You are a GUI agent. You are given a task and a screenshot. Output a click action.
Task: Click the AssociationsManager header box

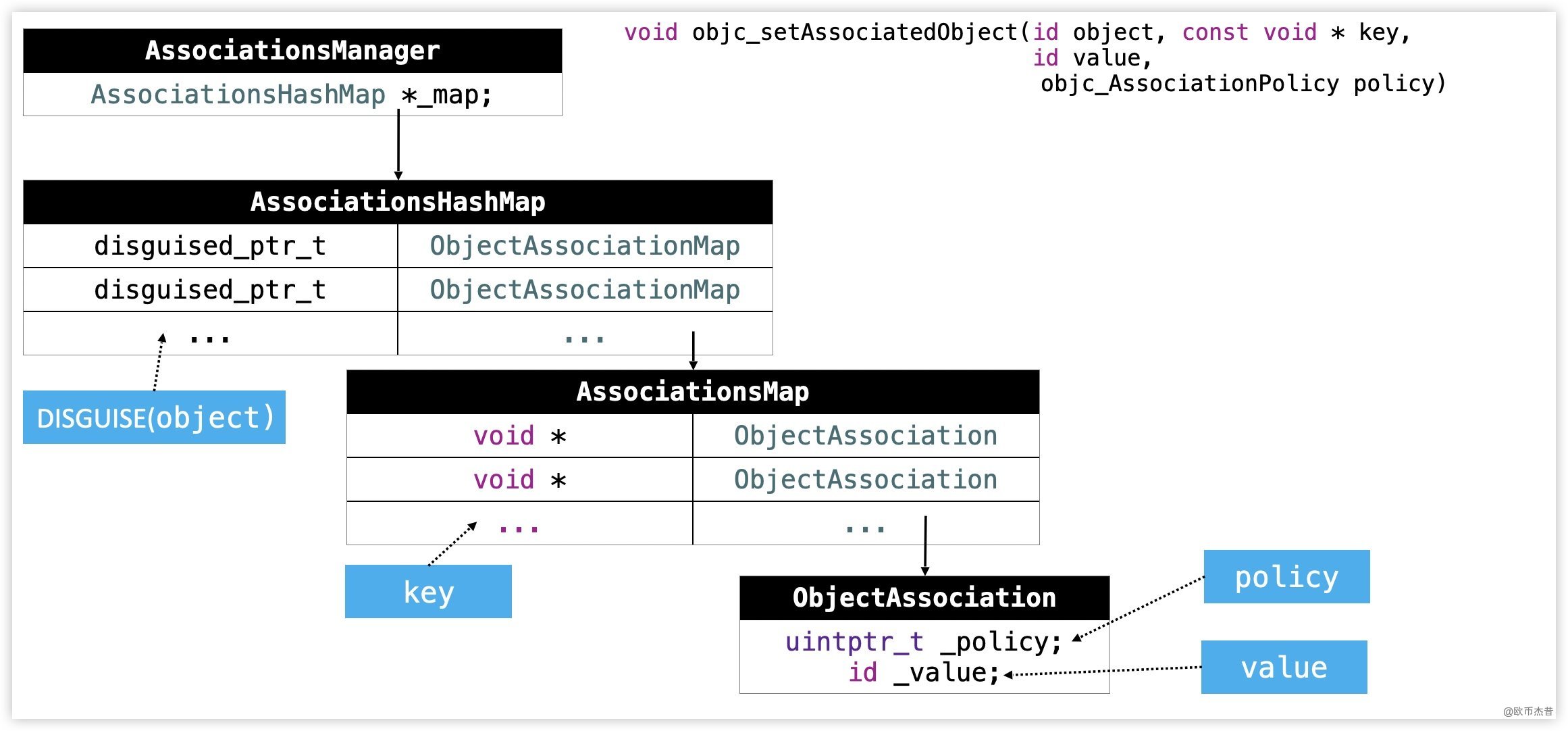pyautogui.click(x=292, y=51)
